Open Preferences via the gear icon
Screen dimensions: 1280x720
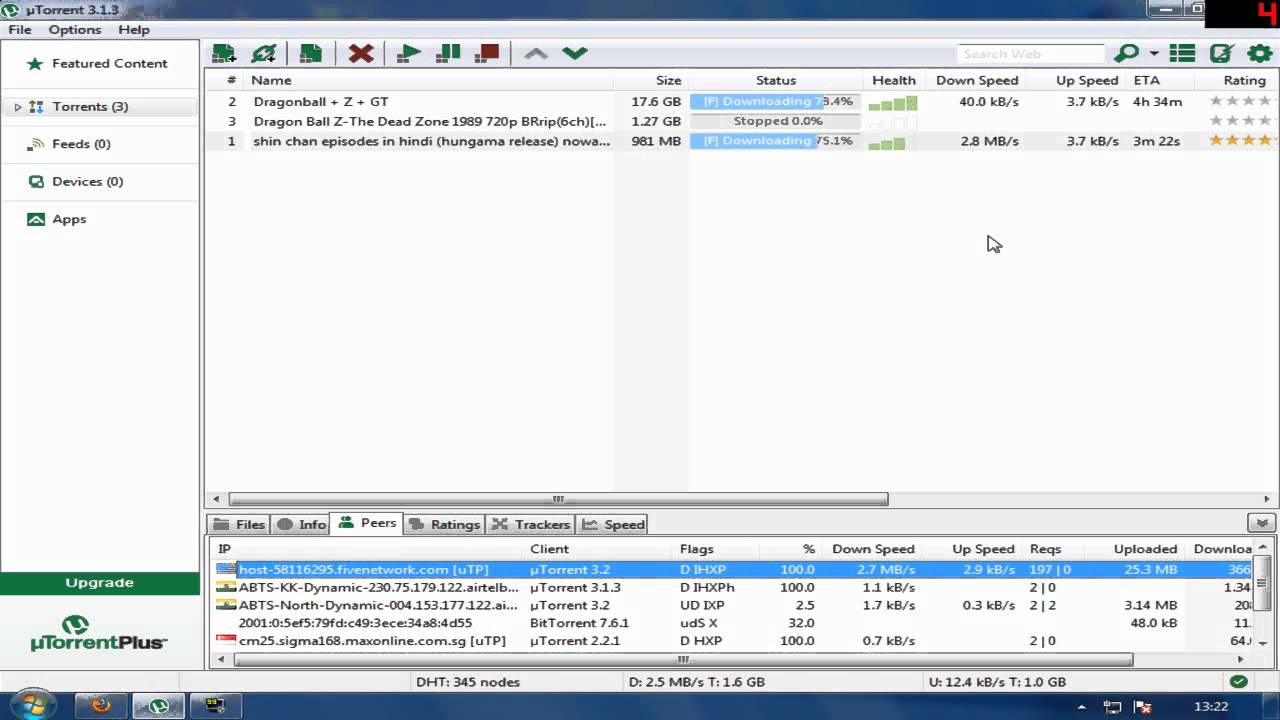[1259, 53]
